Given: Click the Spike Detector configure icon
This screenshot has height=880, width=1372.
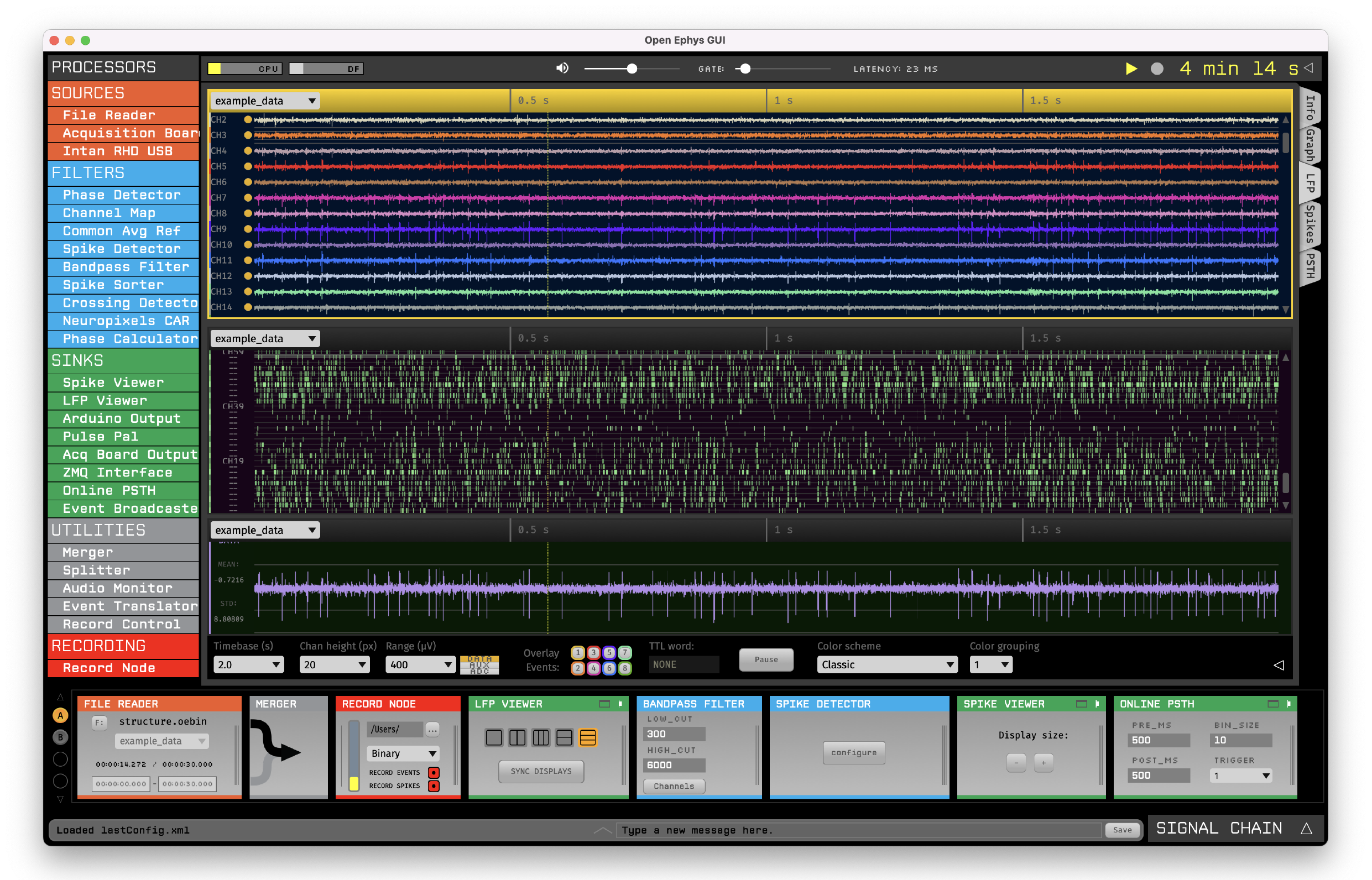Looking at the screenshot, I should click(x=854, y=752).
